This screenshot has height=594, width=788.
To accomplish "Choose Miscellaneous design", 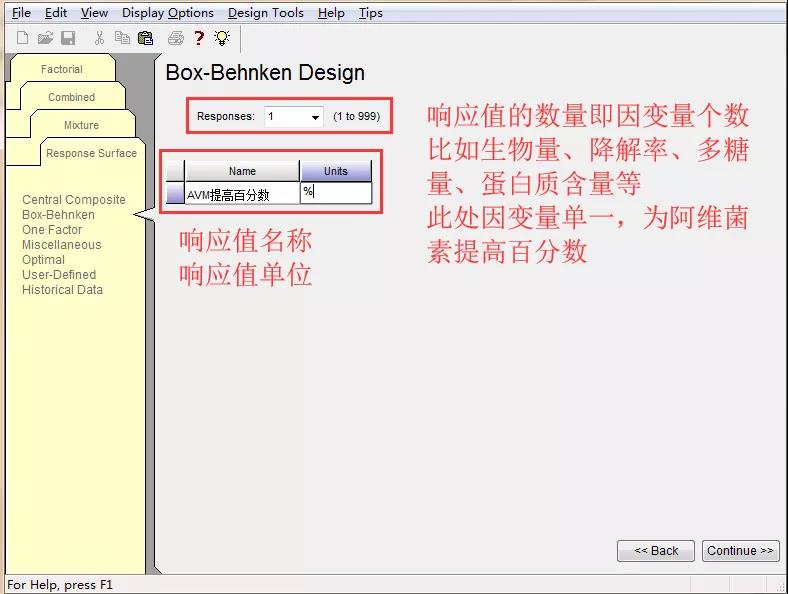I will (62, 245).
